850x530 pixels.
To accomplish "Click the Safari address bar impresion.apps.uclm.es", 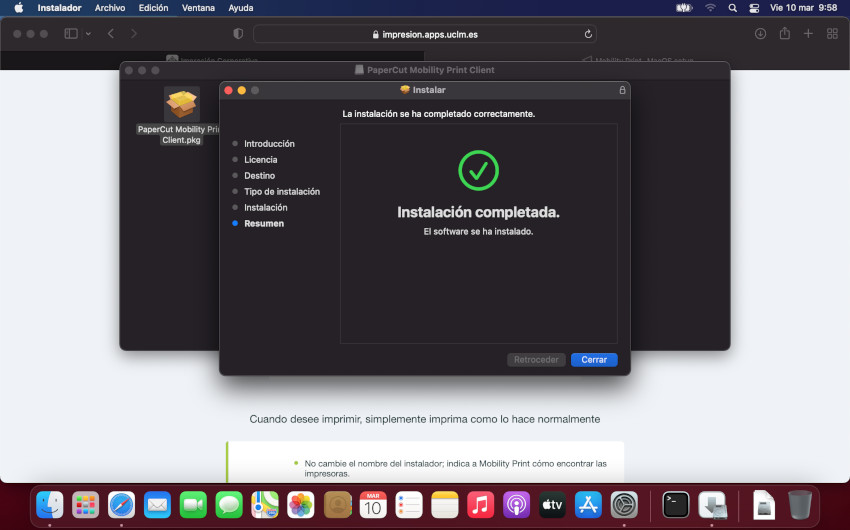I will pos(425,34).
